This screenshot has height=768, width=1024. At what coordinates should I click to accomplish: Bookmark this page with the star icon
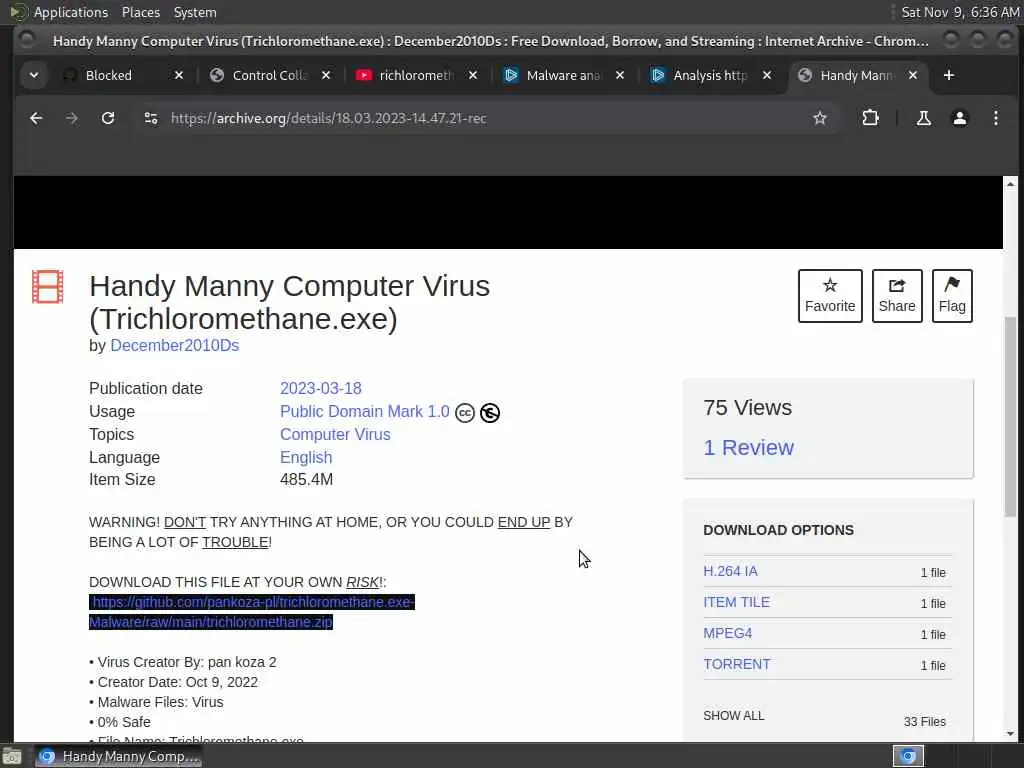[x=820, y=118]
